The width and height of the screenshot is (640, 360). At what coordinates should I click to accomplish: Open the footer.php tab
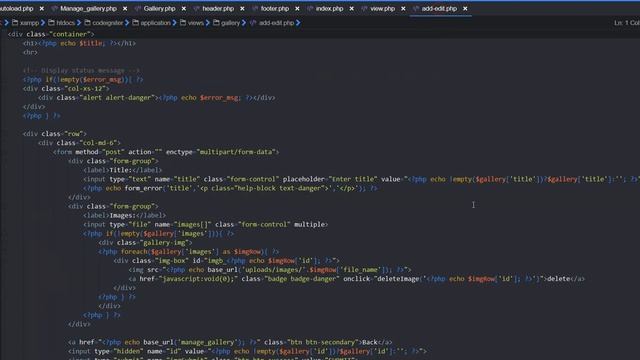coord(275,9)
